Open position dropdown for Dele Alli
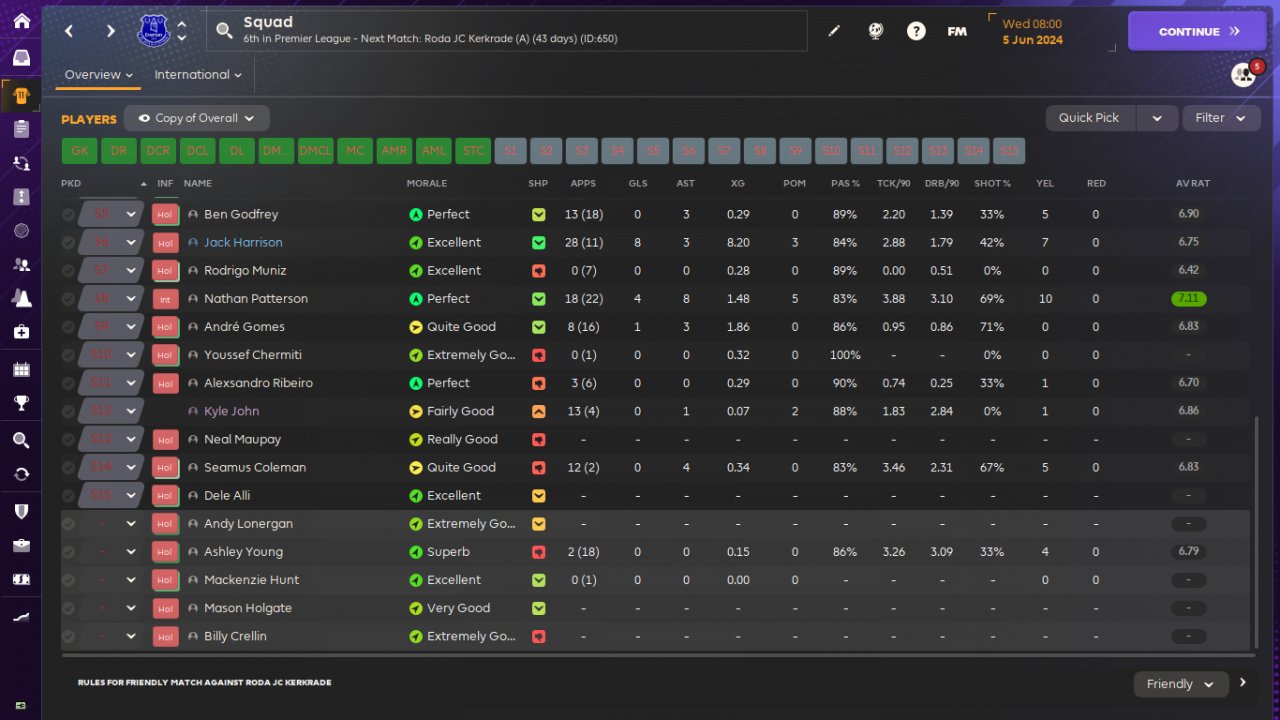Image resolution: width=1280 pixels, height=720 pixels. (131, 496)
